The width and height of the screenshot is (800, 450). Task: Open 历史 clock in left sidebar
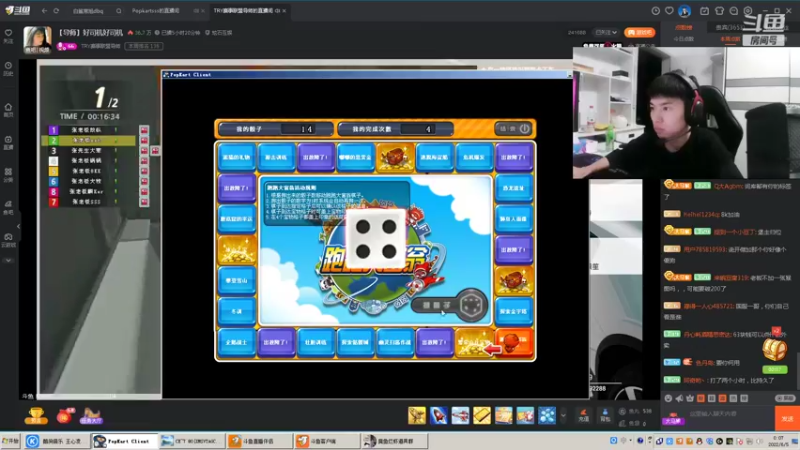8,69
